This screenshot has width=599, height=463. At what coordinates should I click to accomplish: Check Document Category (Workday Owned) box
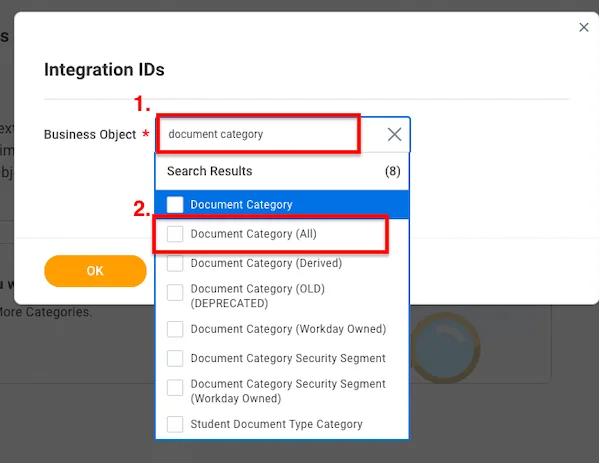175,329
